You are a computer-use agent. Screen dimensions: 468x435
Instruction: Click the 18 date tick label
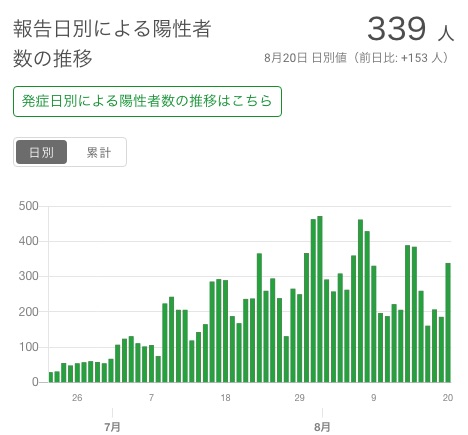[x=226, y=398]
